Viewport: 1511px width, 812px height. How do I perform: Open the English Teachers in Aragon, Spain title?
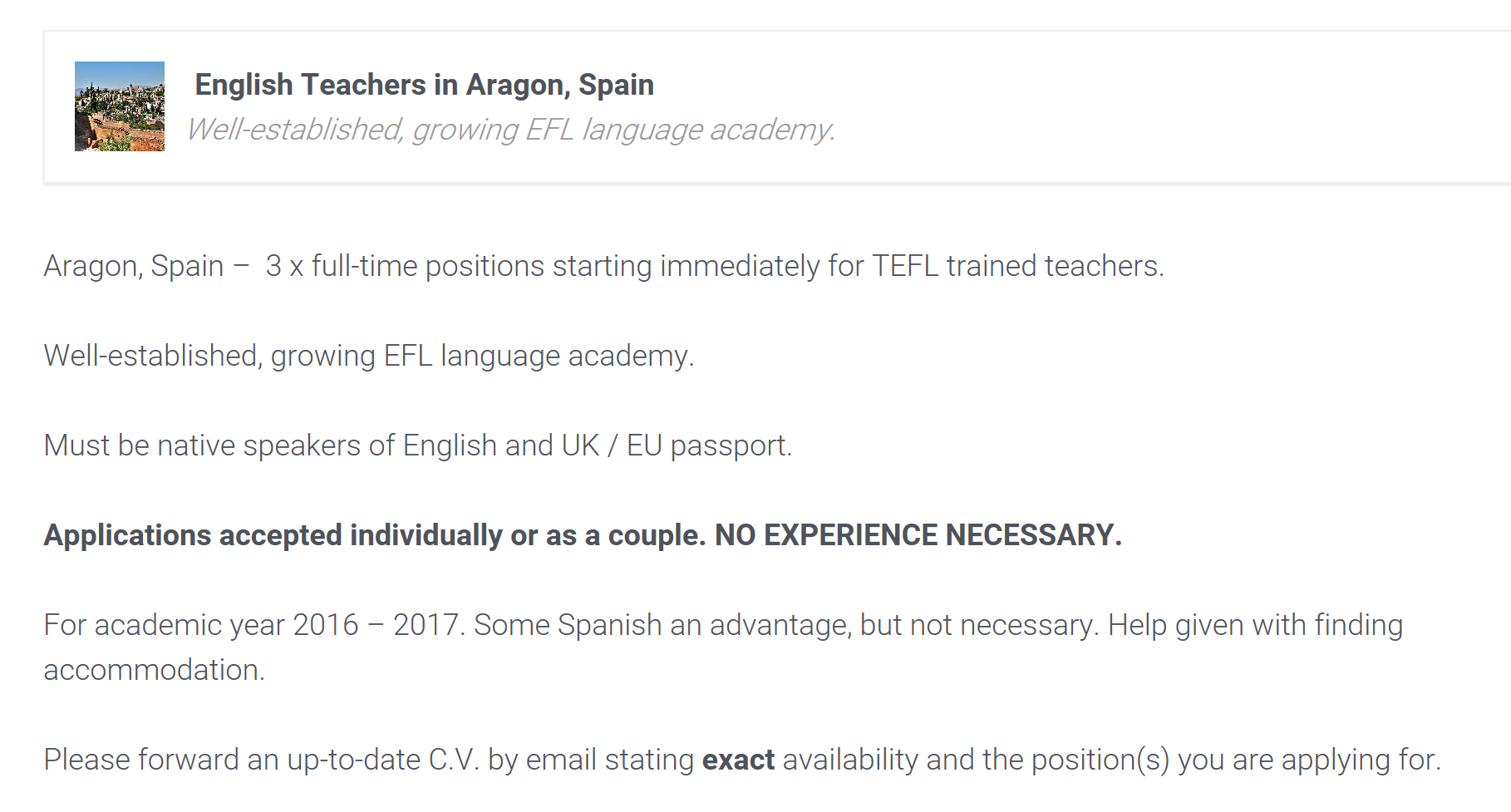[x=424, y=85]
